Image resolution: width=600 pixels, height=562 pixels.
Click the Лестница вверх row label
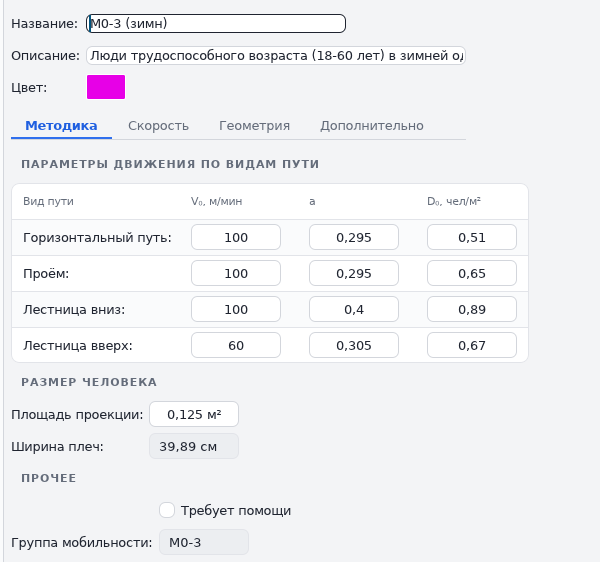[x=78, y=345]
